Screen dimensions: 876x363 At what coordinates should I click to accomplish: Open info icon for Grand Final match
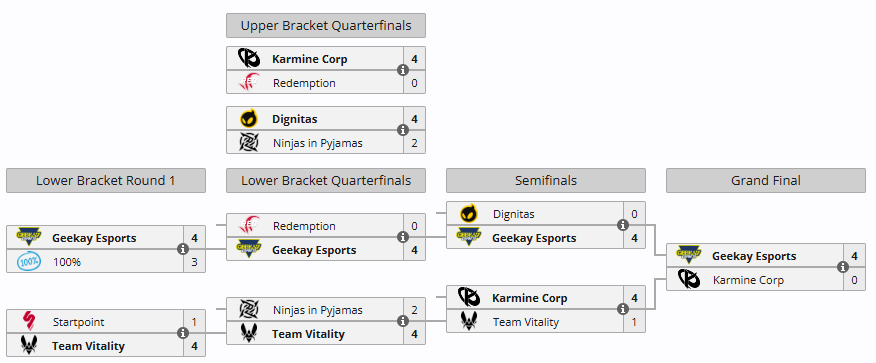click(x=842, y=268)
